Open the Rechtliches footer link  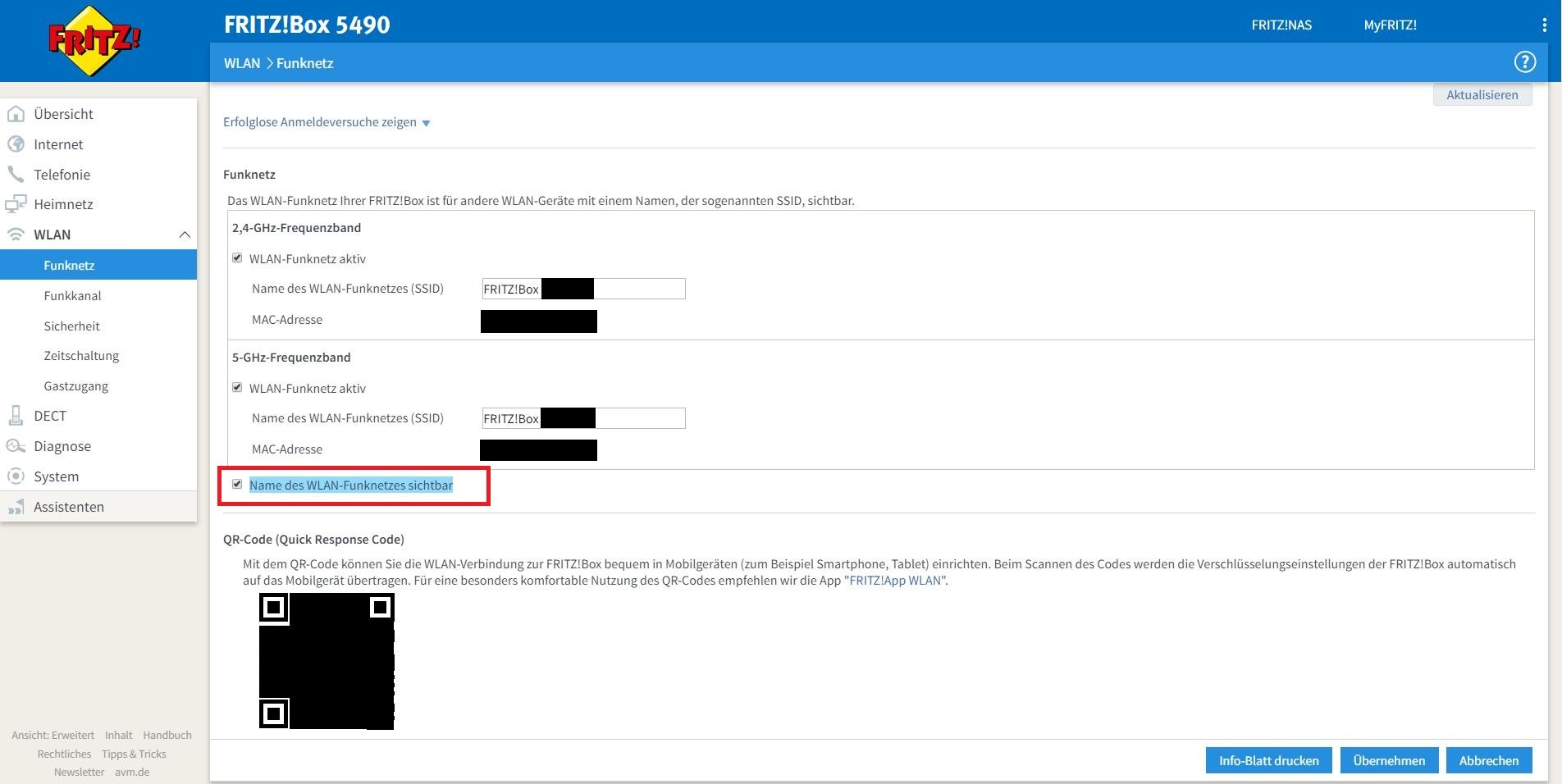point(64,754)
